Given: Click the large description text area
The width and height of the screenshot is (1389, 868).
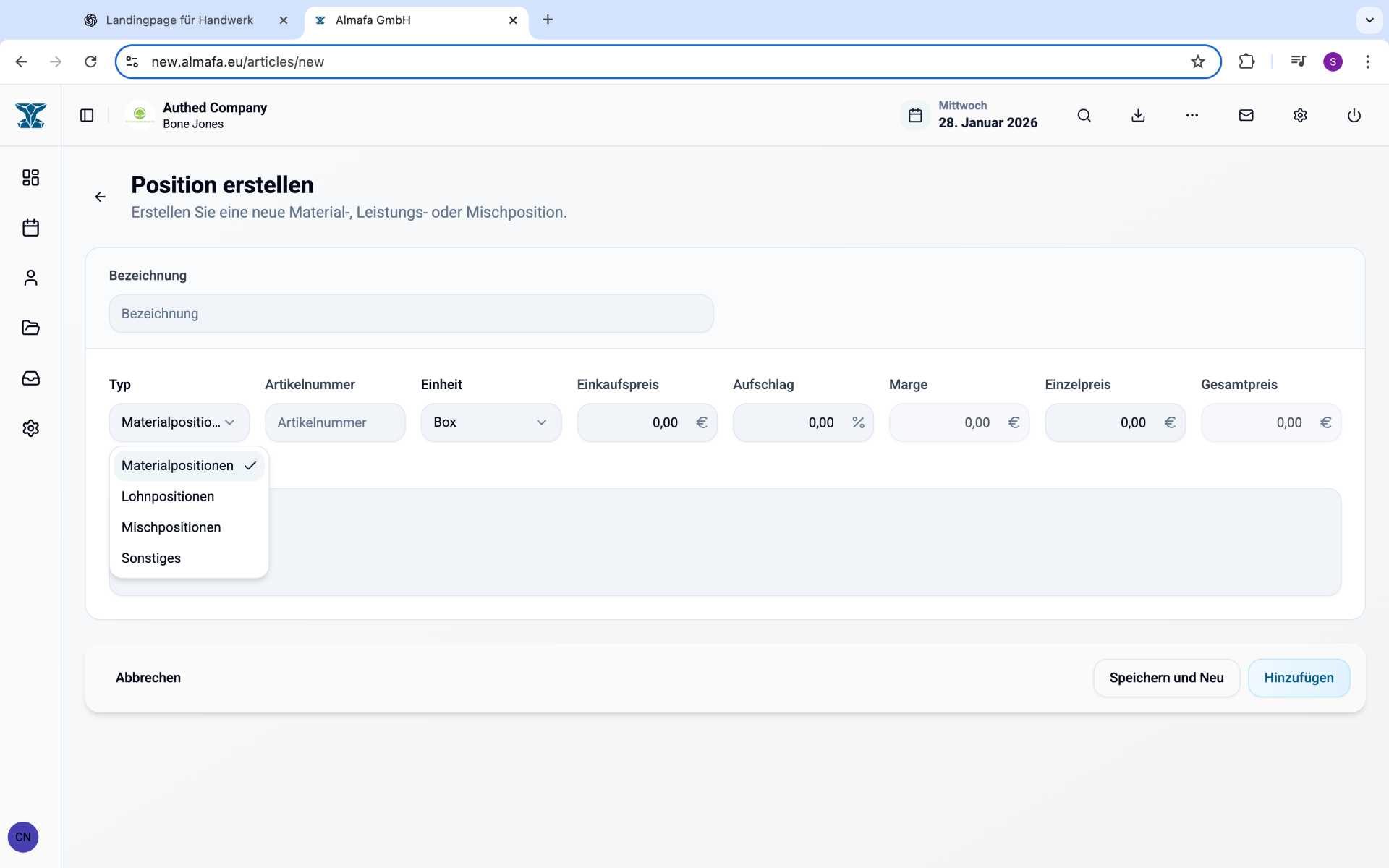Looking at the screenshot, I should [725, 542].
